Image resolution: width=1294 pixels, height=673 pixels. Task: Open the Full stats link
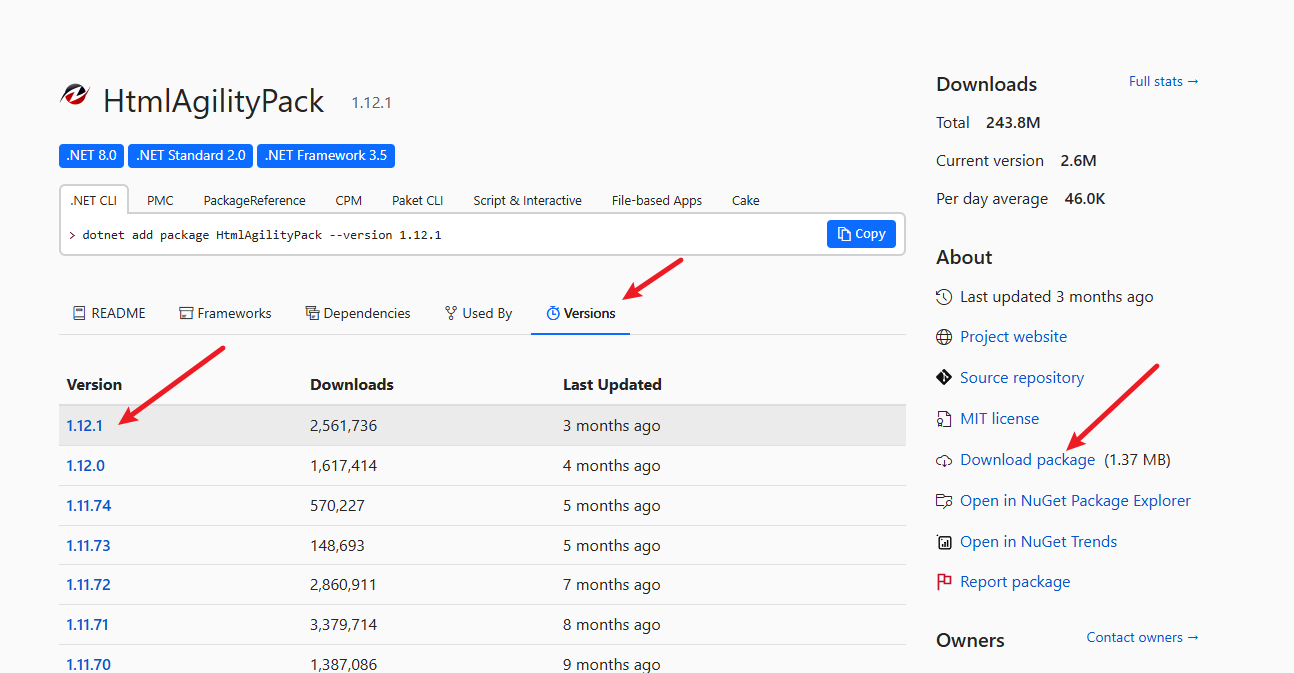click(1164, 81)
